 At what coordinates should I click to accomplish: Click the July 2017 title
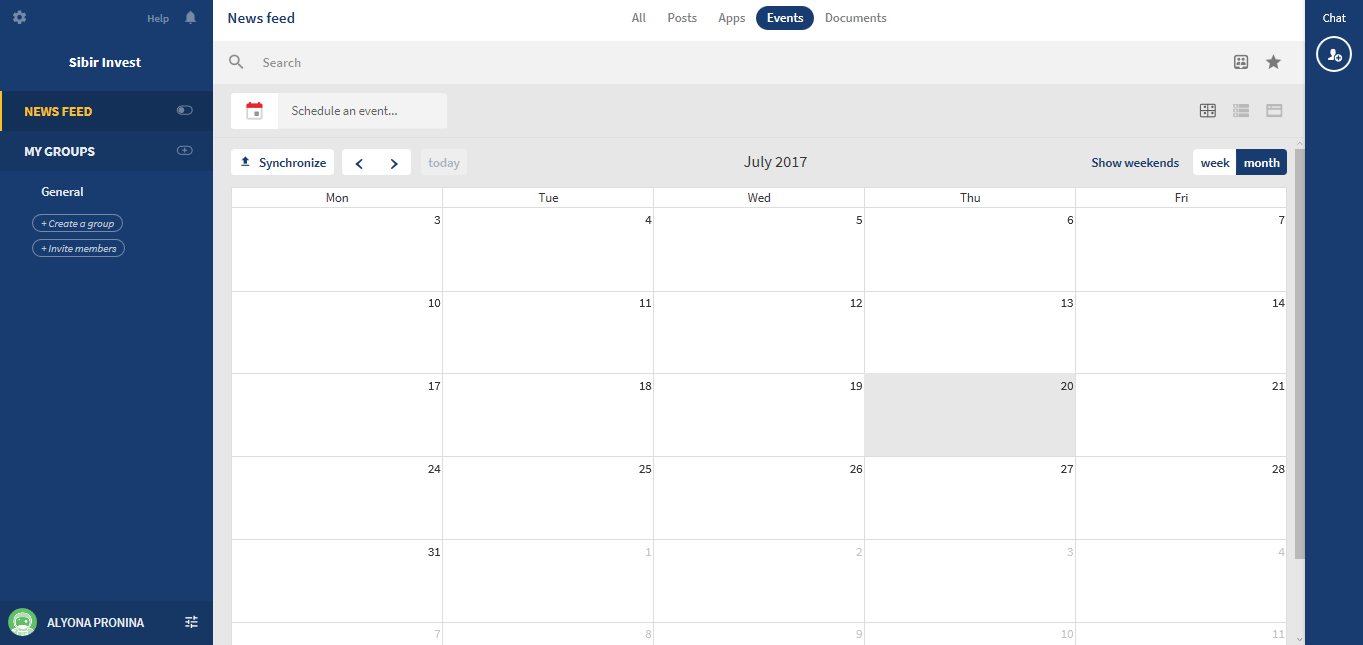(775, 162)
